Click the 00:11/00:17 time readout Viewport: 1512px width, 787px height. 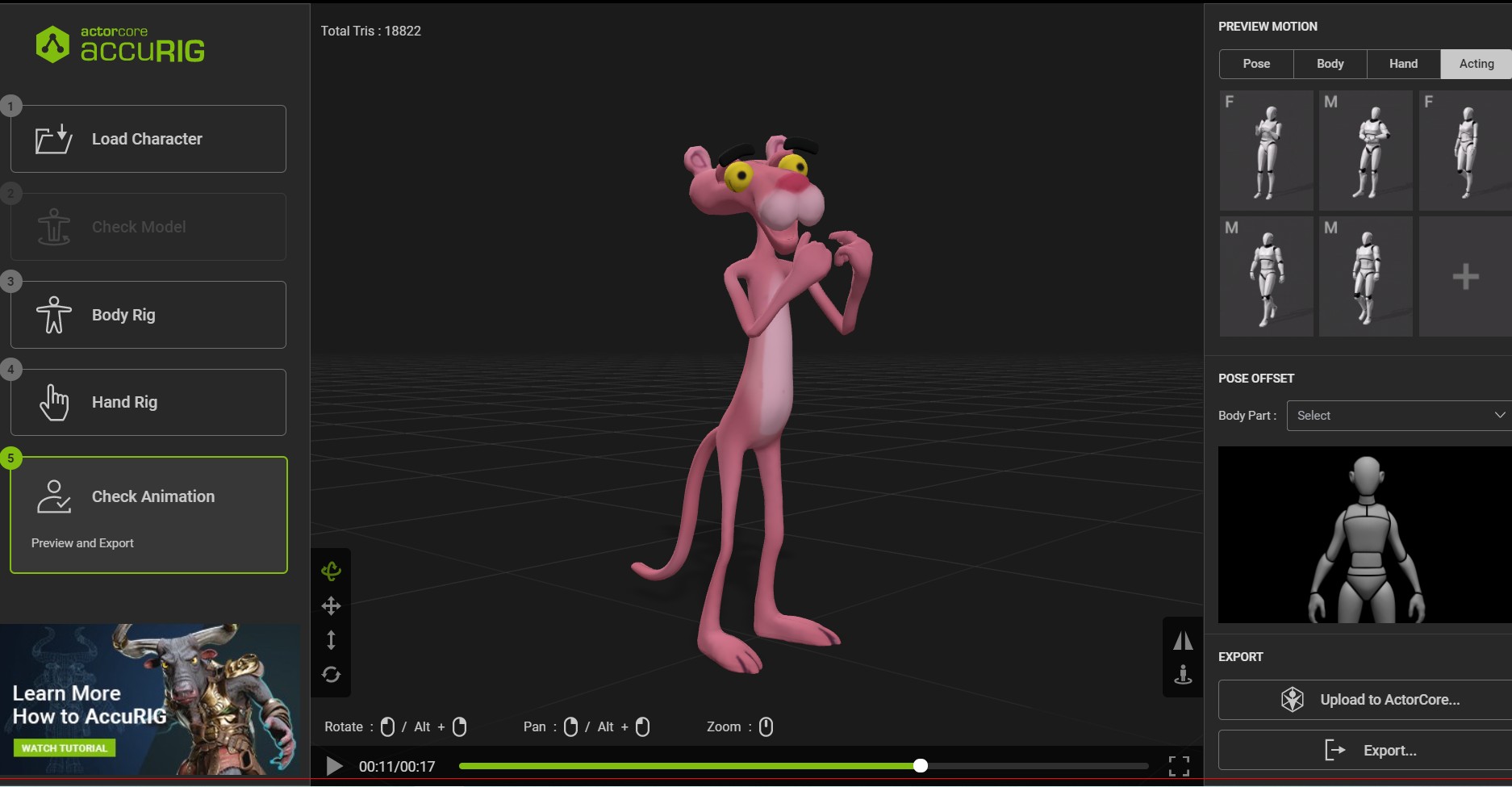(x=397, y=767)
